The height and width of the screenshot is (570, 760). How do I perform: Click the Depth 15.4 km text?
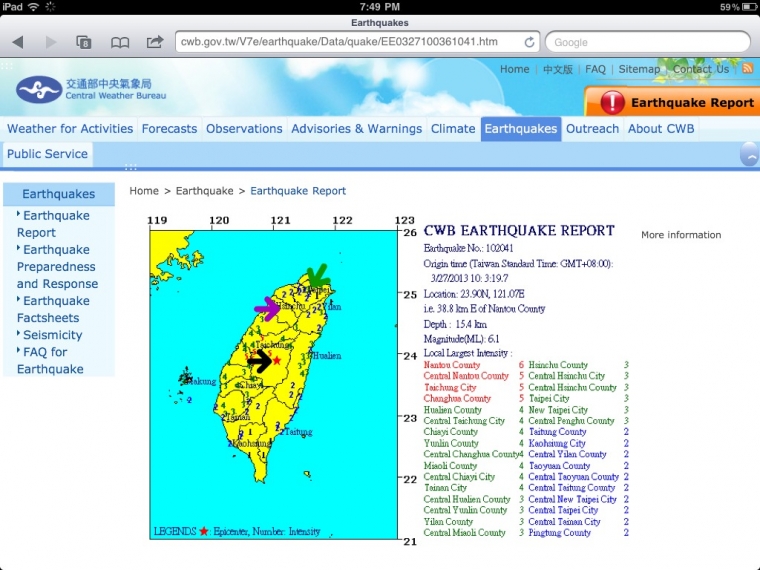point(455,324)
